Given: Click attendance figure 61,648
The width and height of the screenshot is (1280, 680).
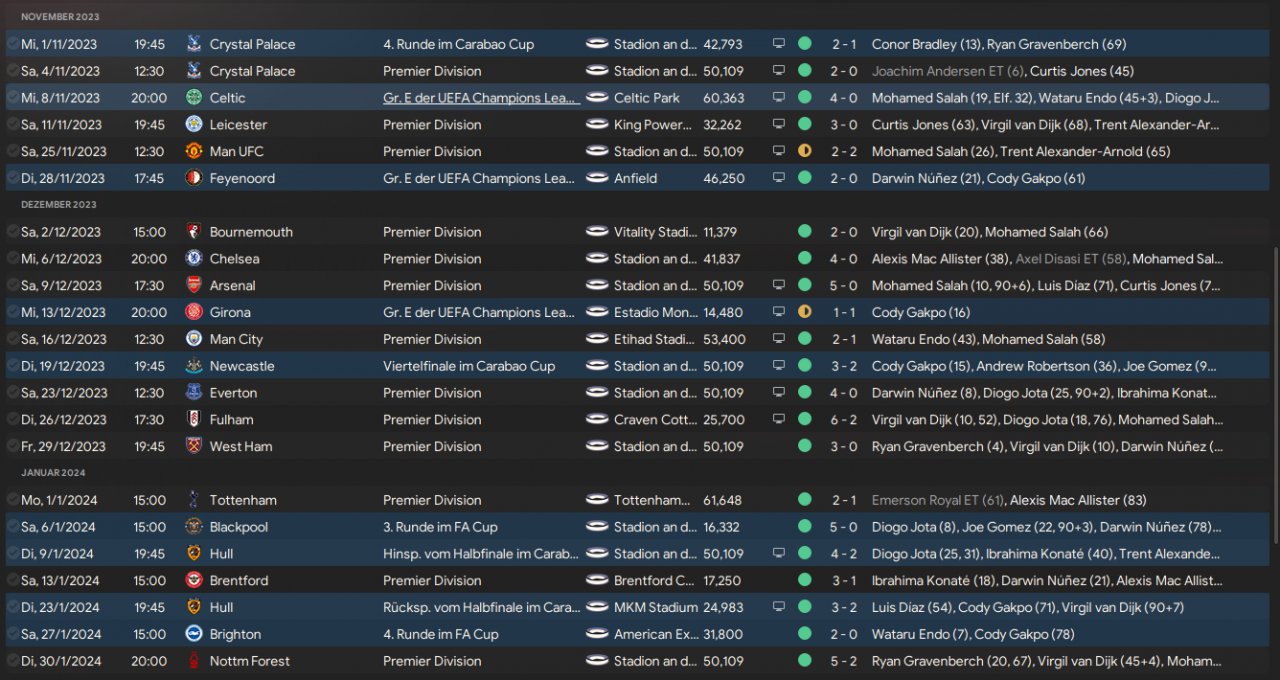Looking at the screenshot, I should [x=723, y=500].
